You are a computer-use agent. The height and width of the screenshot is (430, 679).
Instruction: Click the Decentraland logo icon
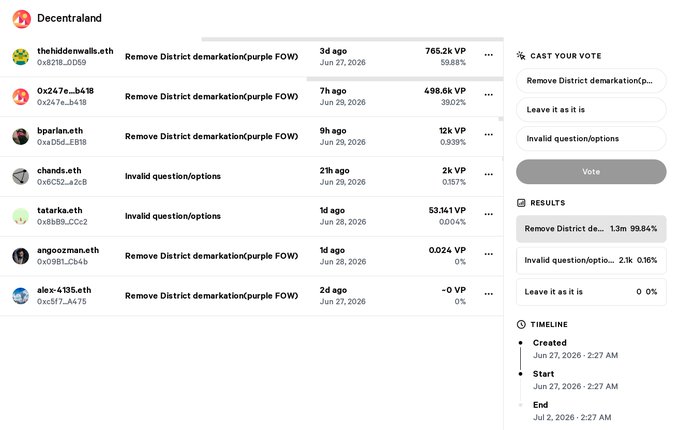point(21,19)
